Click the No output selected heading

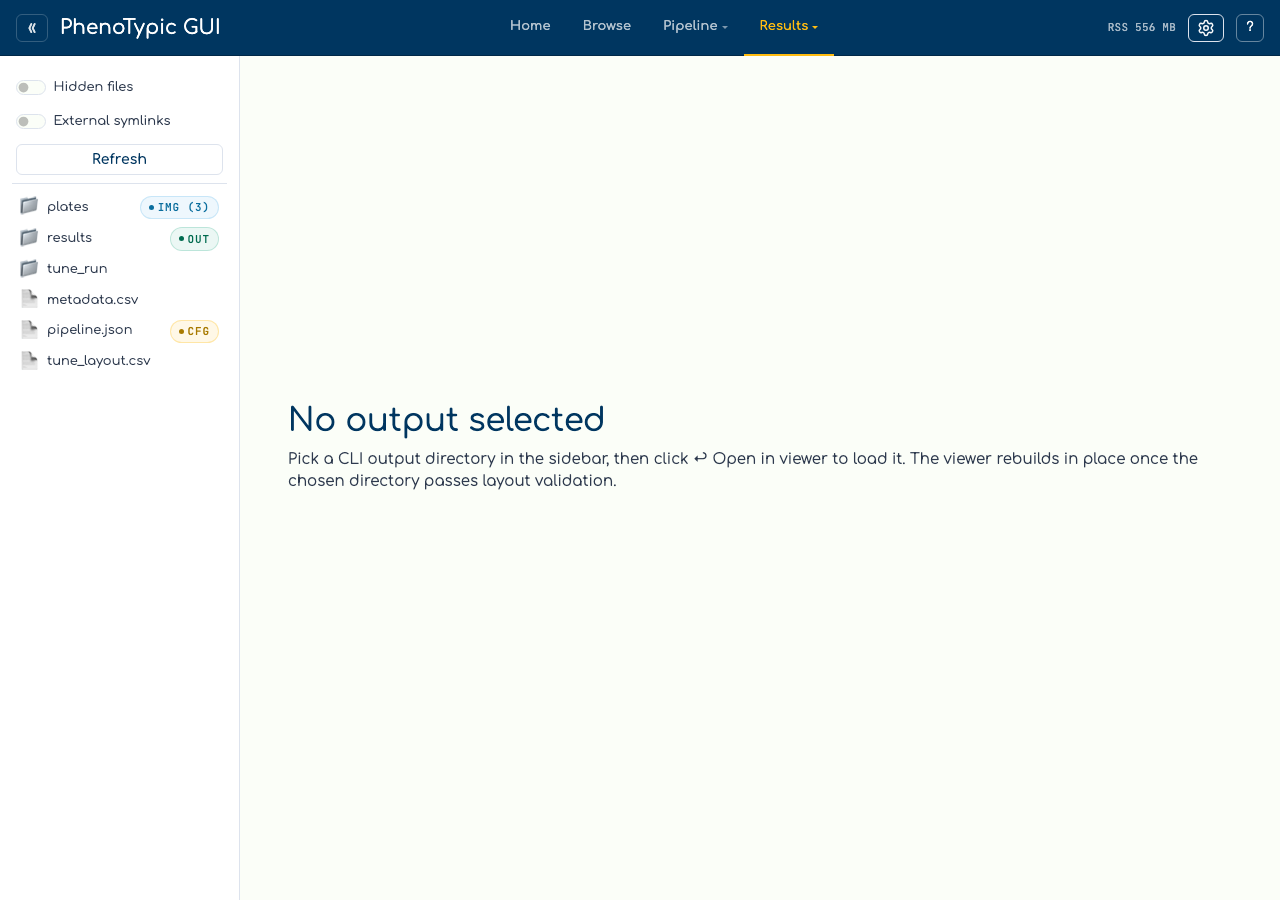click(446, 420)
